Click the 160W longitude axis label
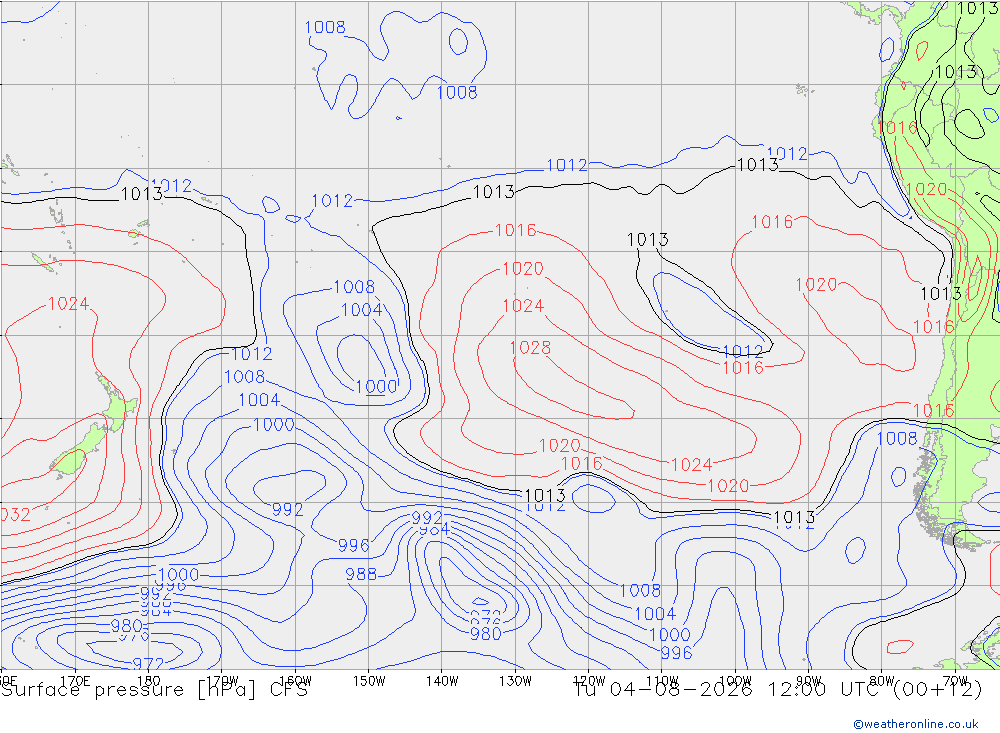The image size is (1000, 733). [295, 681]
